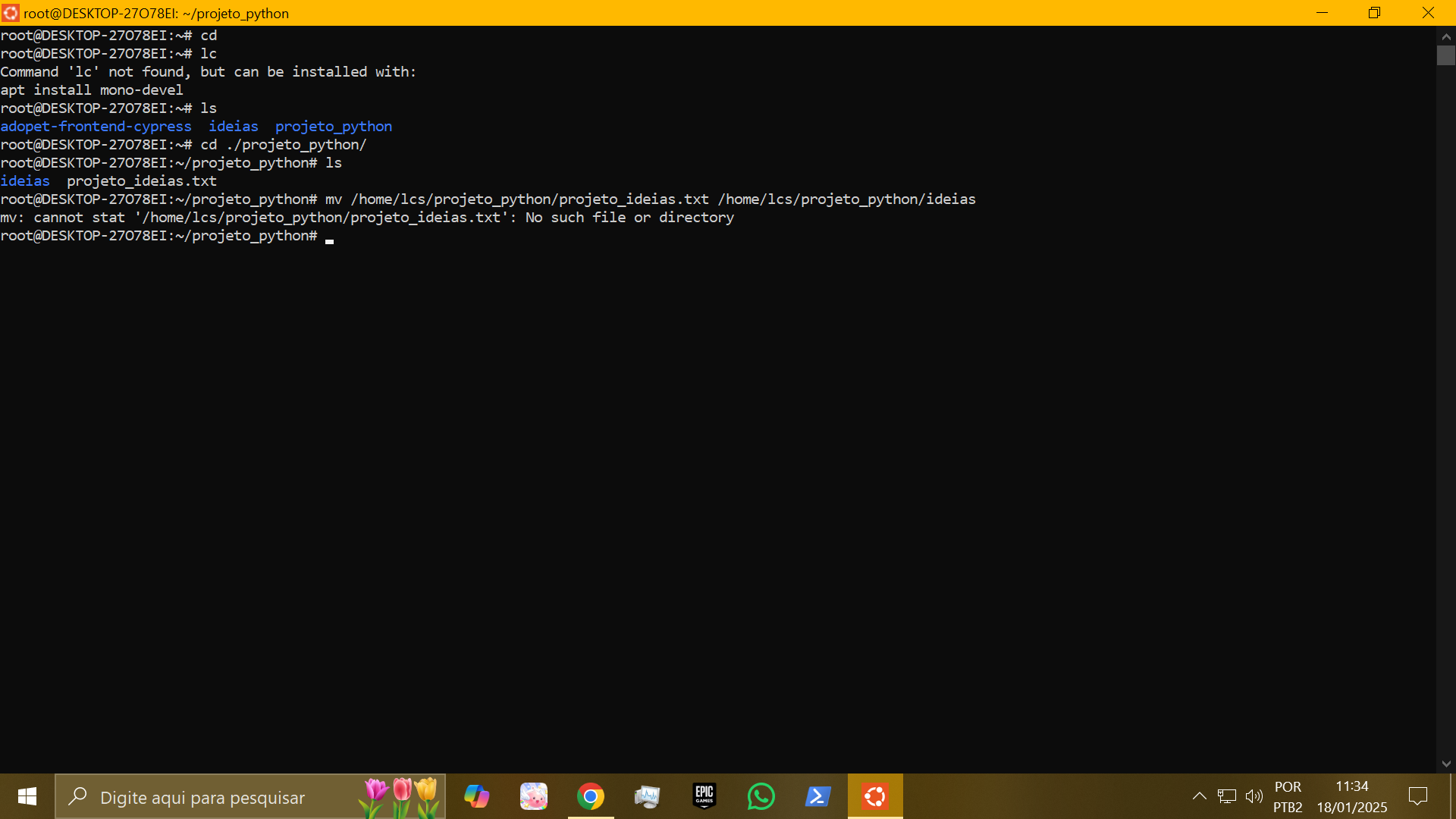Open the Microsoft Edge icon in taskbar
1456x819 pixels.
point(478,796)
